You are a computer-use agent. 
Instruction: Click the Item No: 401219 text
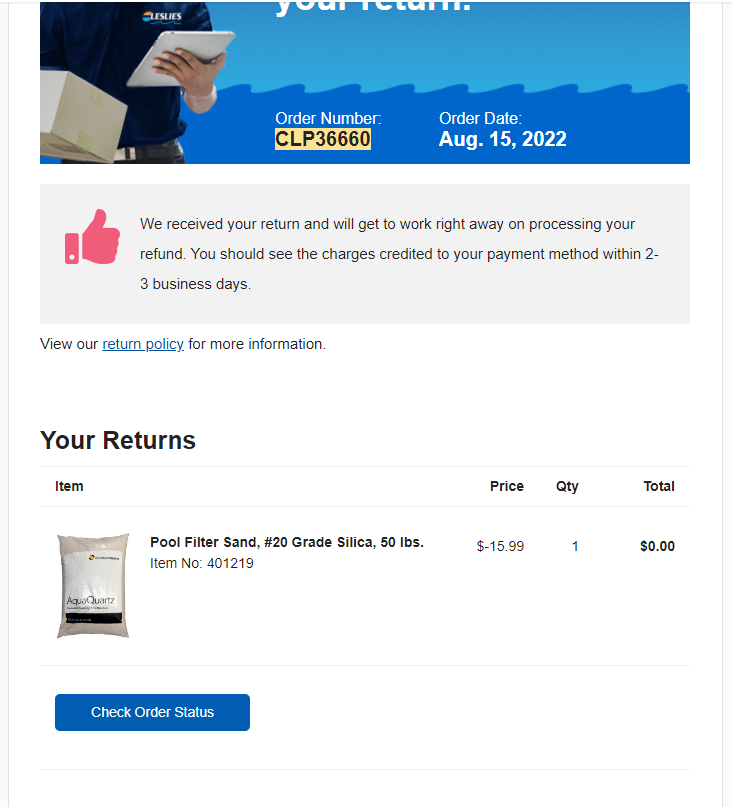tap(202, 564)
